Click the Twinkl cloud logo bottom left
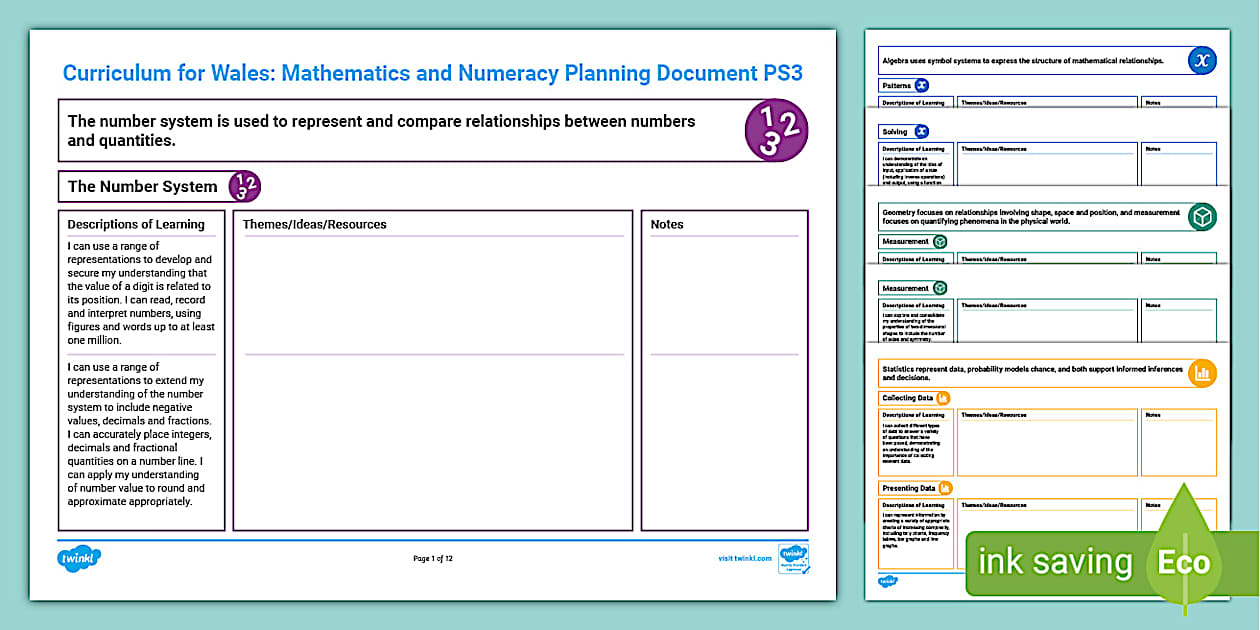Screen dimensions: 1260x630 tap(80, 558)
